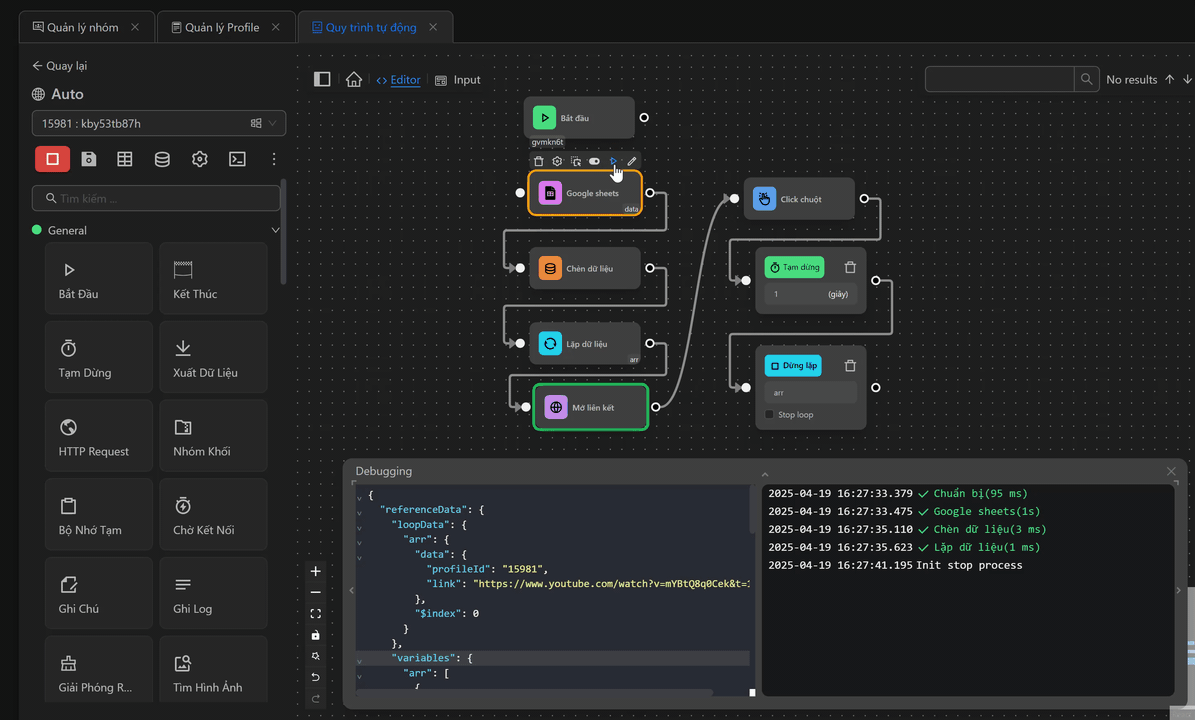Switch to the Quản lý nhóm tab
The image size is (1195, 720).
82,27
